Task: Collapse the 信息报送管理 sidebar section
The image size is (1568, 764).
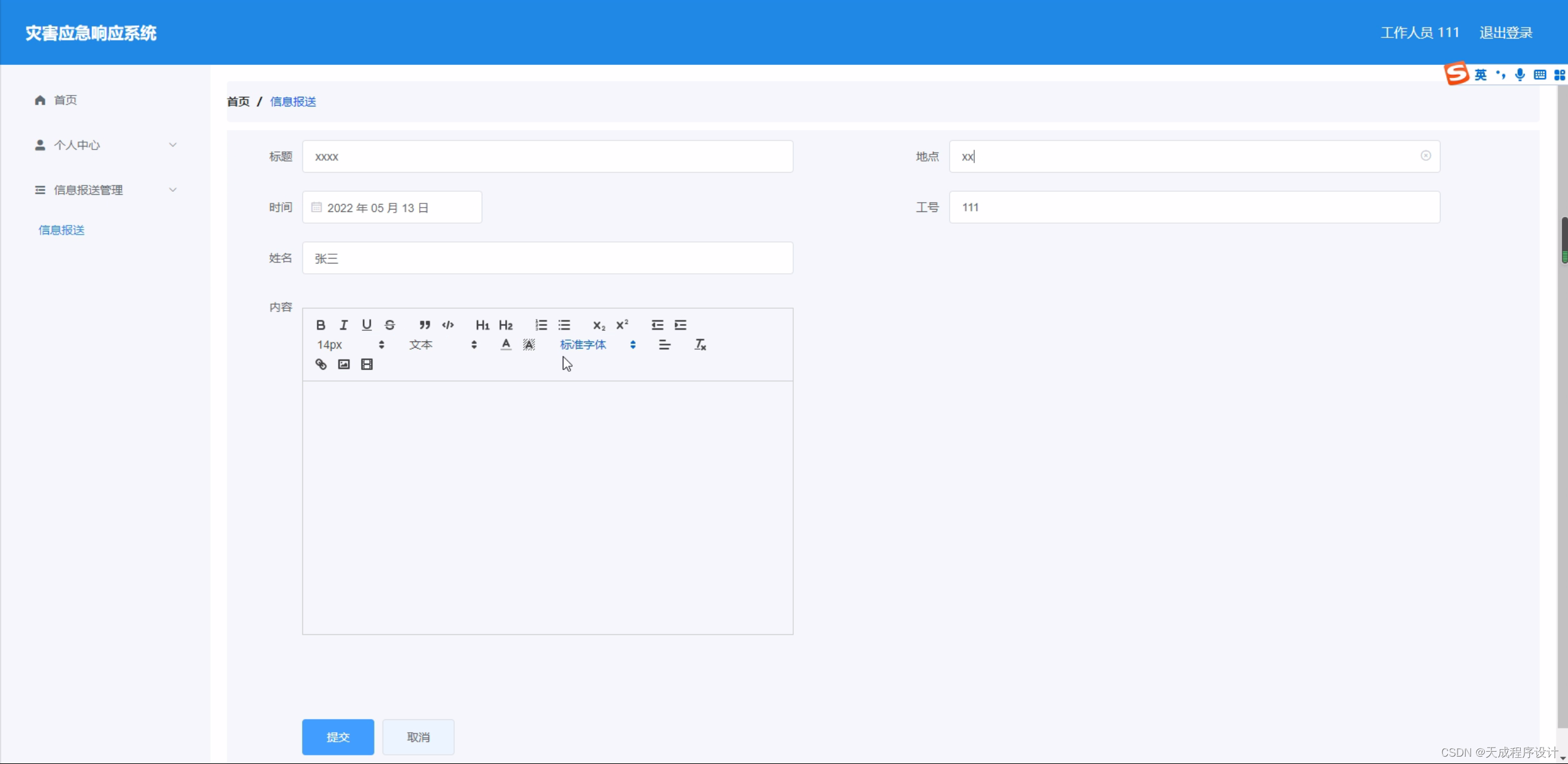Action: [173, 189]
